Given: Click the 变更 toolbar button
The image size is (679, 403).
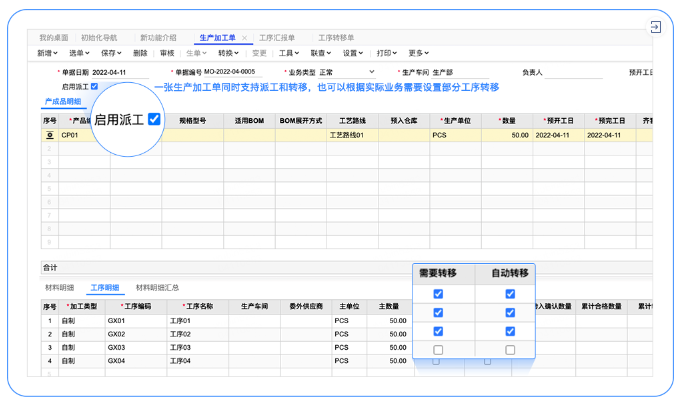Looking at the screenshot, I should [259, 53].
